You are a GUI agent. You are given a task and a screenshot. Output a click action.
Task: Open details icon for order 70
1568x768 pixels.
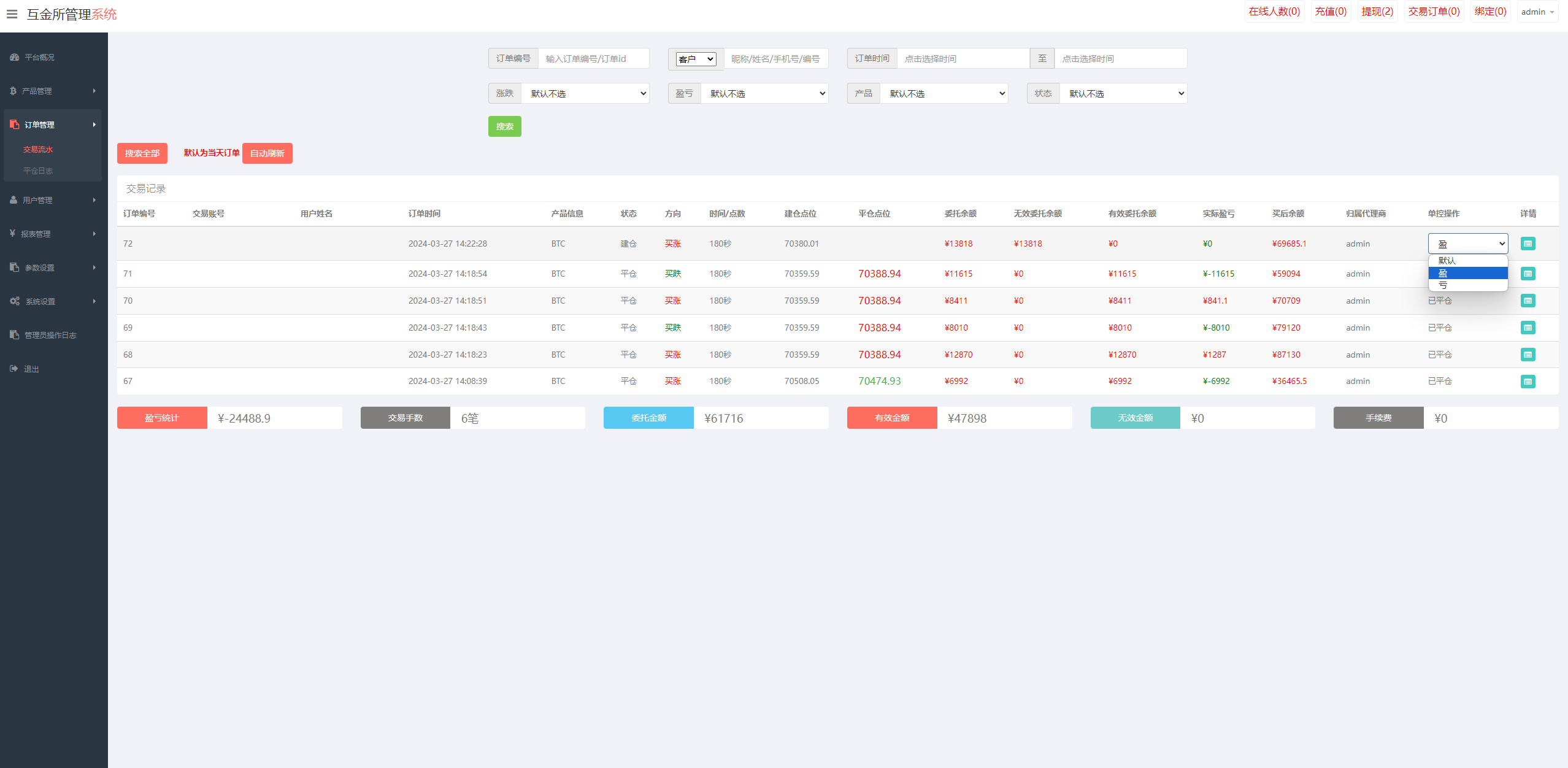(x=1528, y=301)
